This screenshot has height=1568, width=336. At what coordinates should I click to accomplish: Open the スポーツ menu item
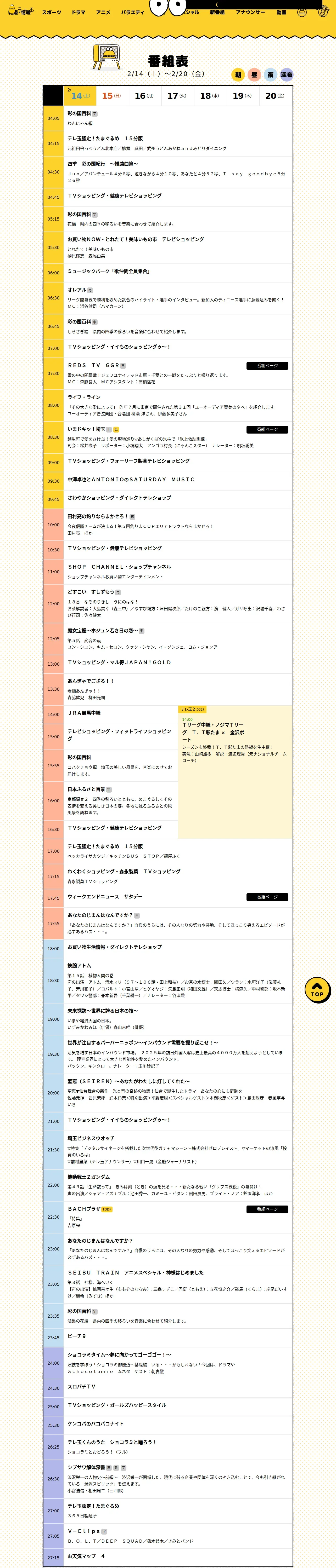point(51,12)
